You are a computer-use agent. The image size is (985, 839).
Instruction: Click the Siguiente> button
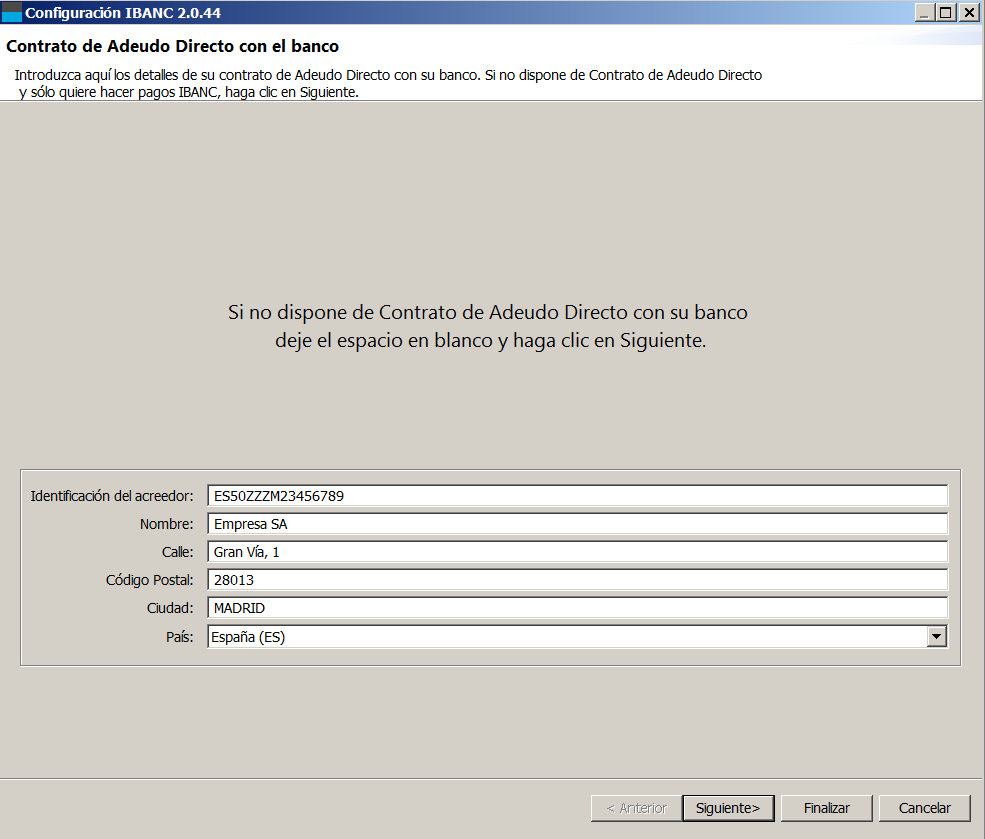point(728,808)
